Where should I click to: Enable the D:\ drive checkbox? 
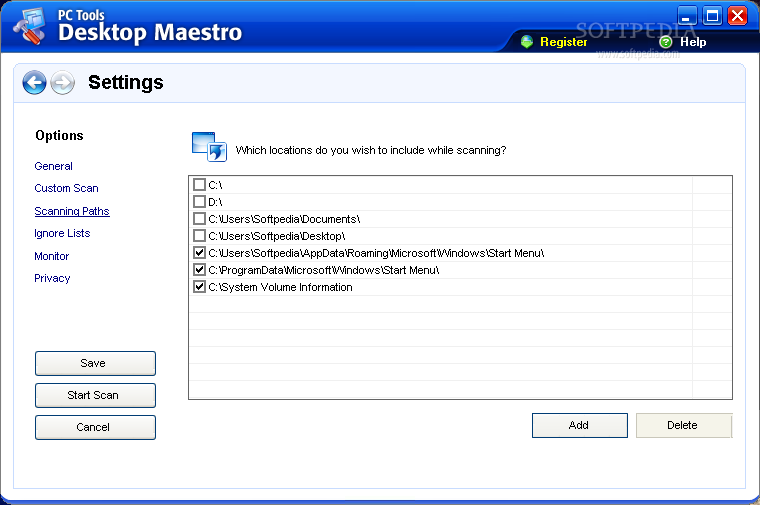pyautogui.click(x=199, y=202)
